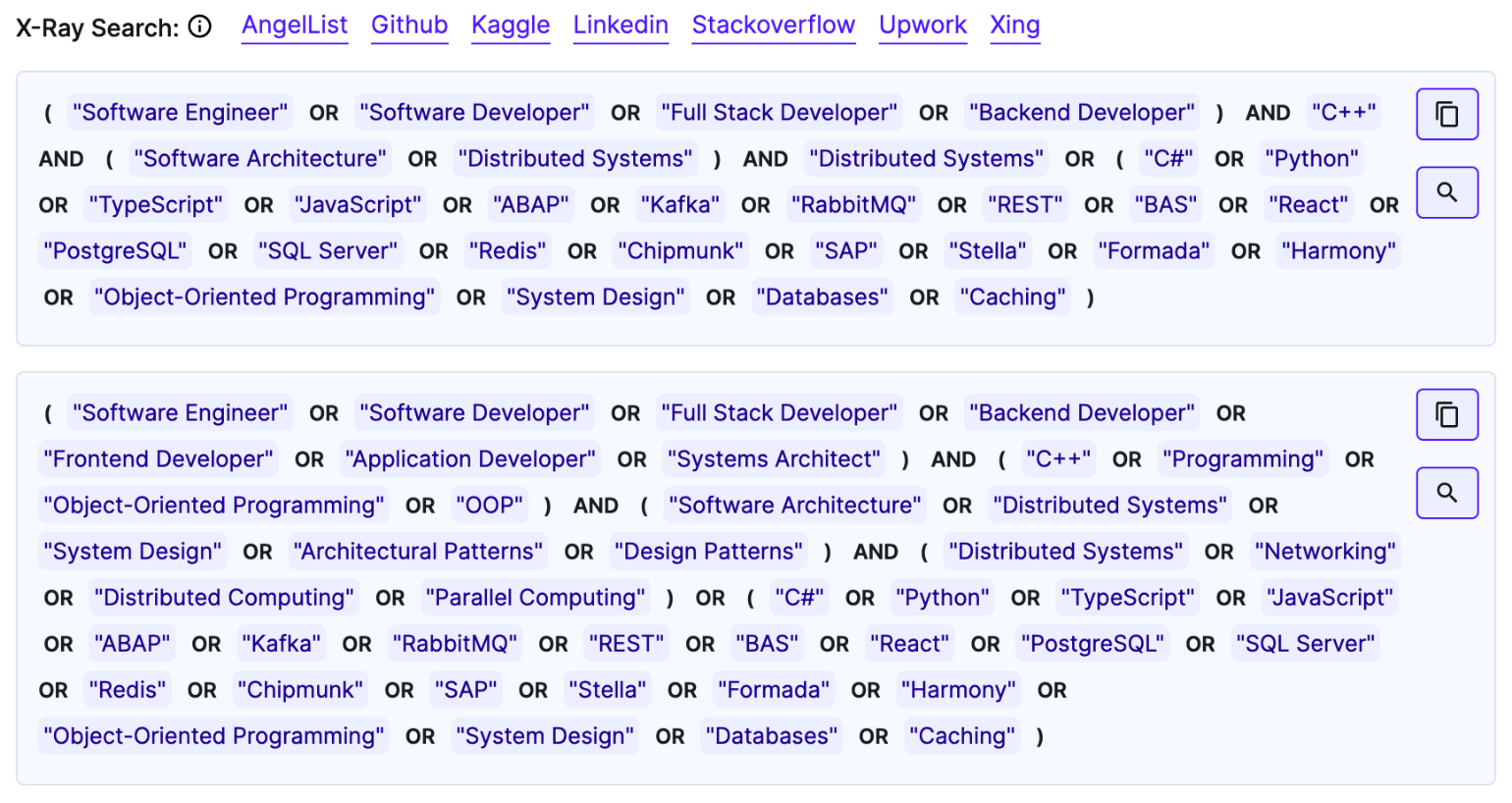1512x803 pixels.
Task: Switch to the Github x-ray search
Action: click(x=409, y=26)
